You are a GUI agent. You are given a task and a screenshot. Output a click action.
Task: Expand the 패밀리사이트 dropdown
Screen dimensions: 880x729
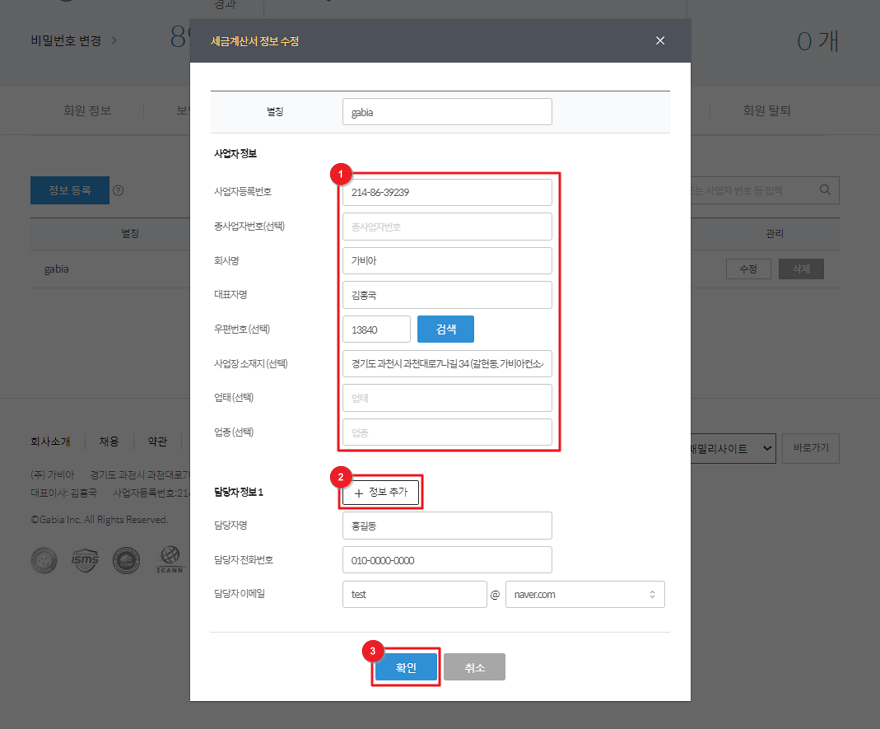pos(730,449)
